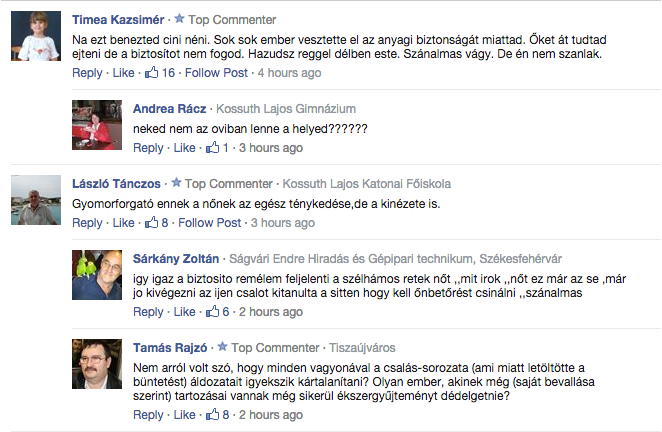Click thumbs-up count icon on Sárkány Zoltán's reply

click(x=212, y=312)
